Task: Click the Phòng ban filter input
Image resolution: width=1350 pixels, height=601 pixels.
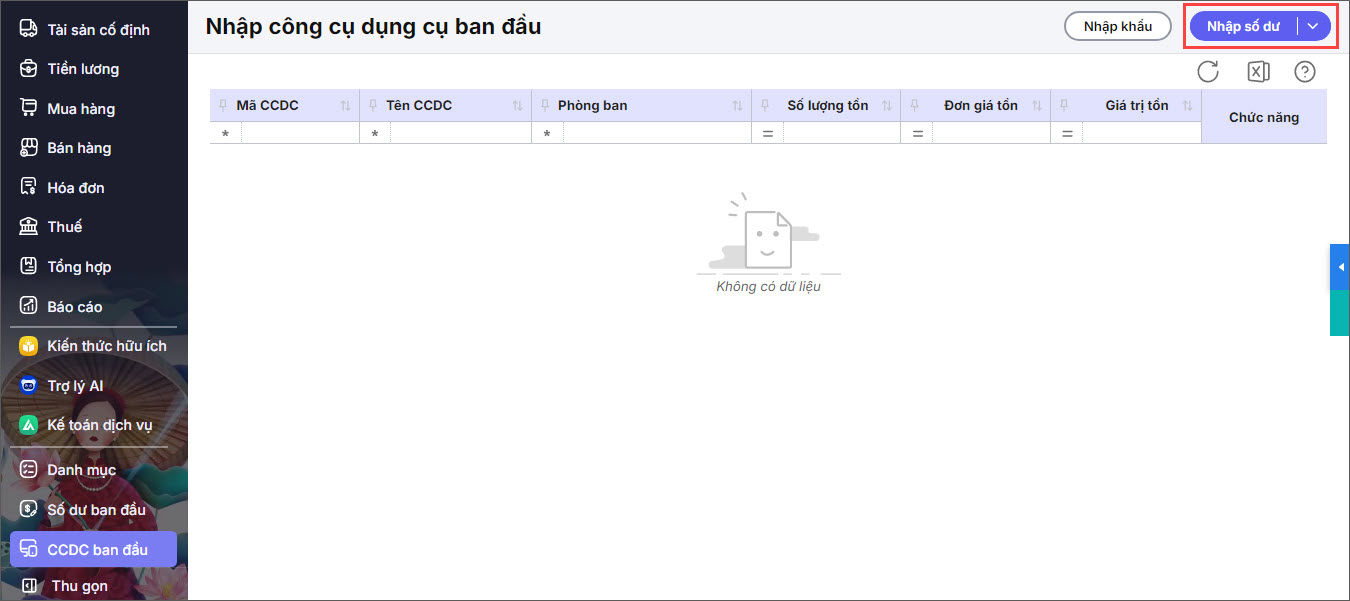Action: [x=657, y=133]
